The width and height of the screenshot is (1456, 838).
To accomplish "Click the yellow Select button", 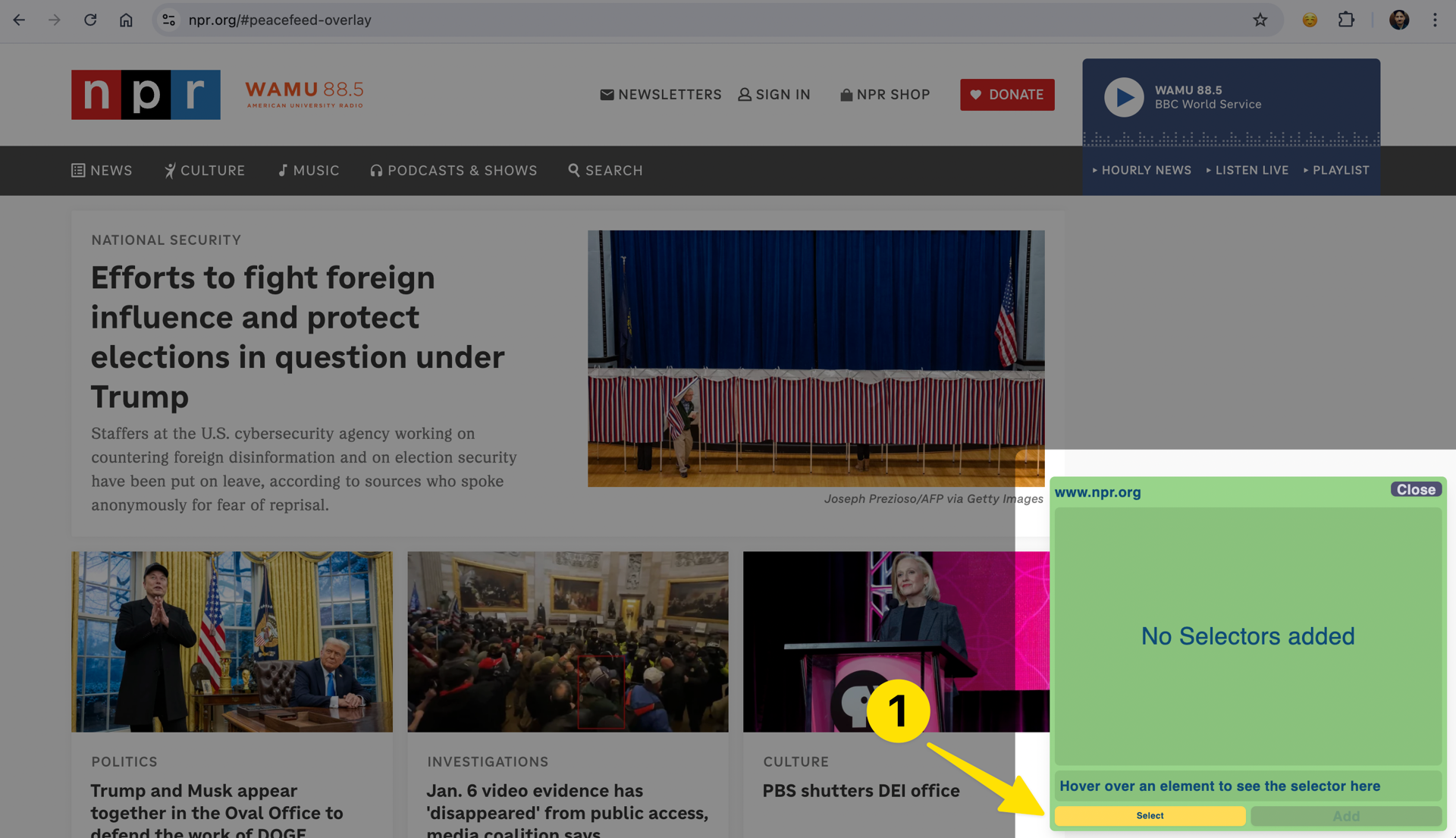I will tap(1150, 816).
